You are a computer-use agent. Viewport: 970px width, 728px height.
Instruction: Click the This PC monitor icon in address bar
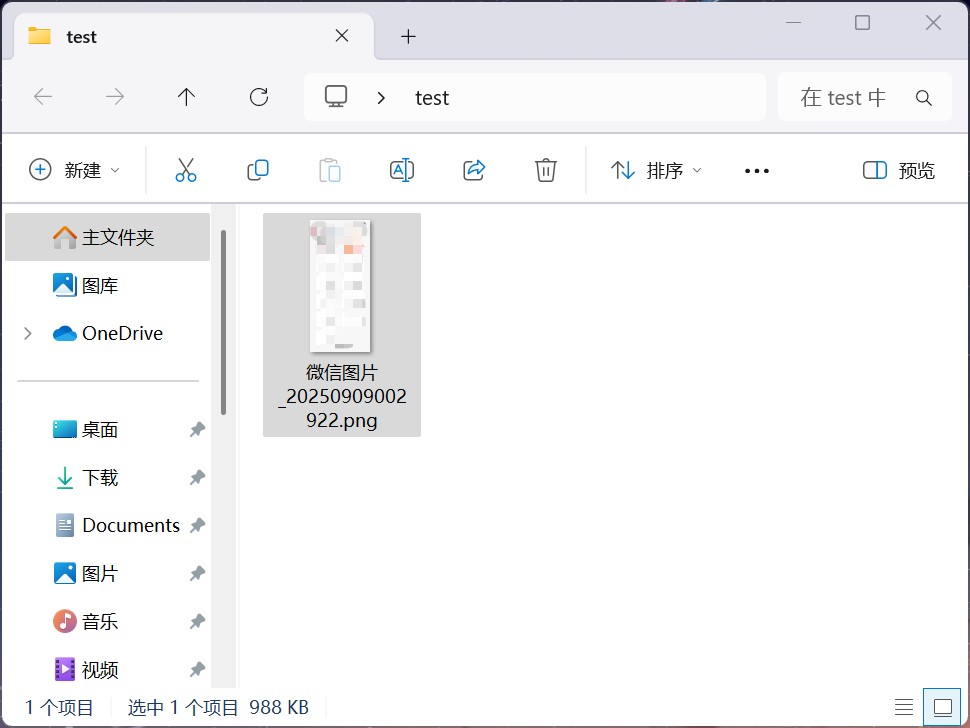336,96
